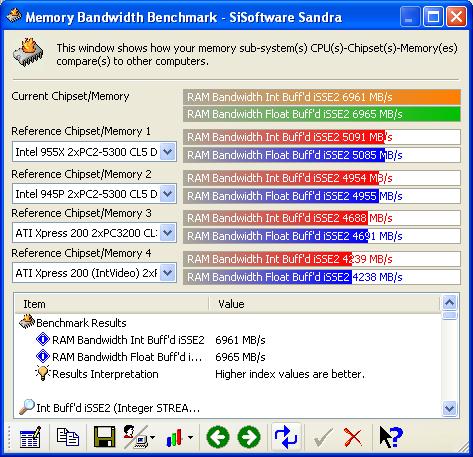473x457 pixels.
Task: Click the blue Float 5085 MB/s bar
Action: tap(322, 155)
